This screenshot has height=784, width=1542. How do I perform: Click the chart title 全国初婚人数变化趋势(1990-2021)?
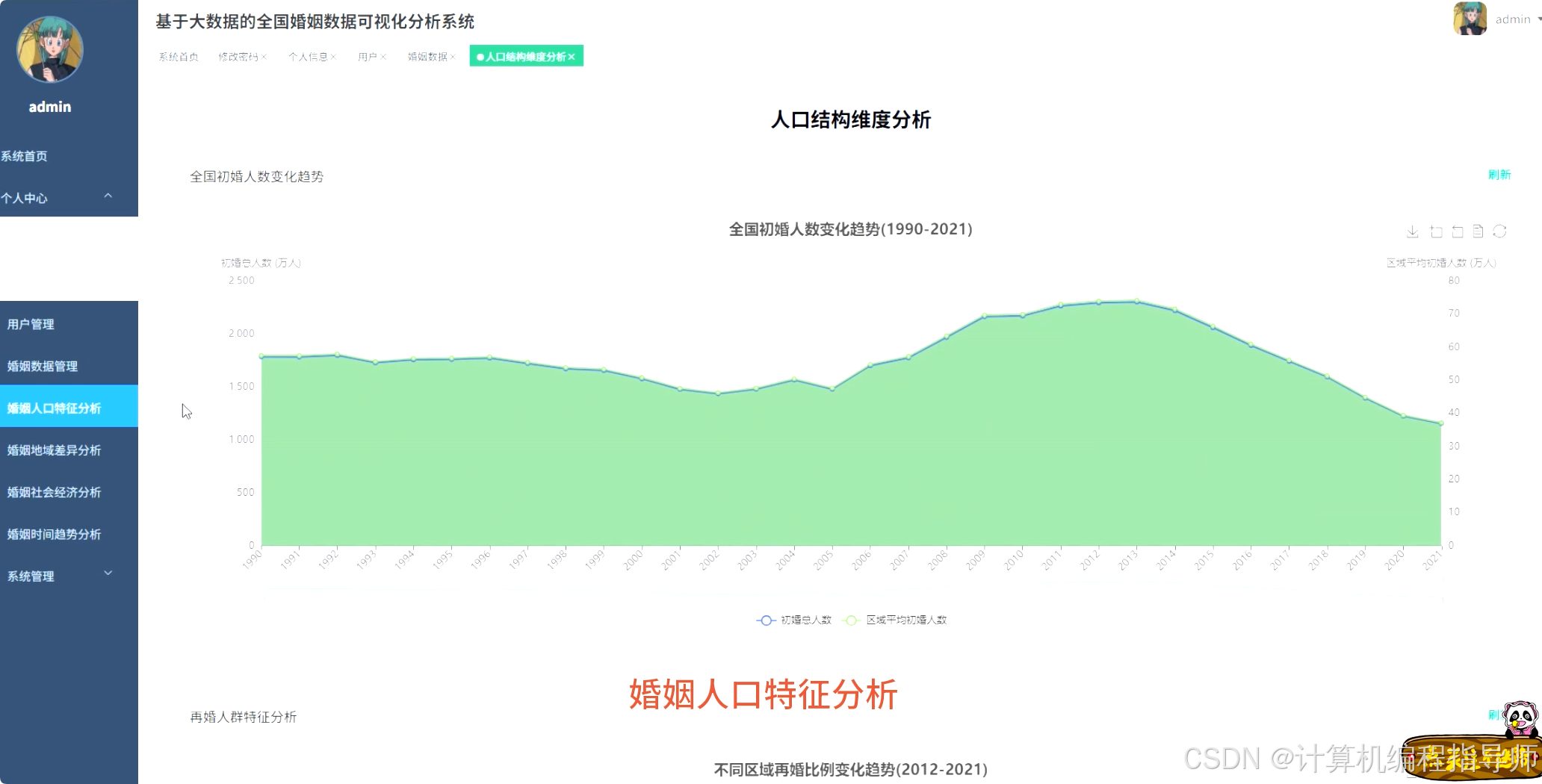[x=850, y=229]
